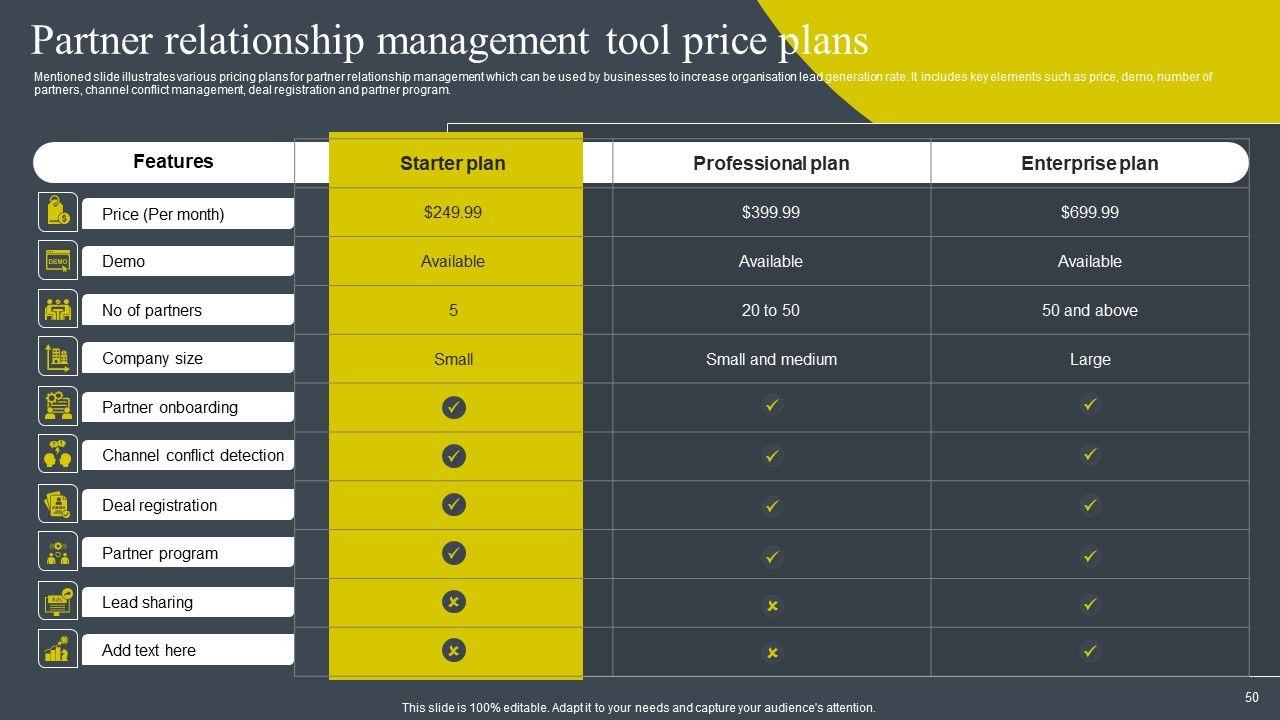Select the bar chart icon beside Add text here
The image size is (1280, 720).
pos(57,649)
